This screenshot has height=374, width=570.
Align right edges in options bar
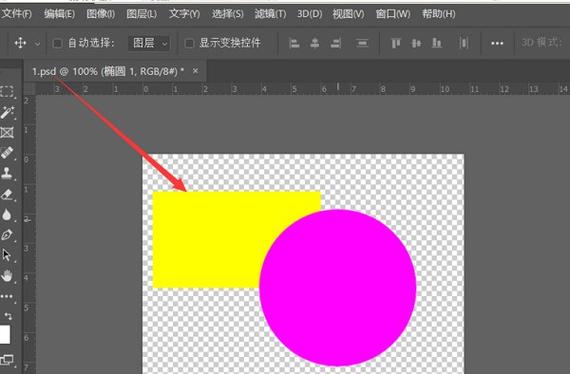[x=336, y=44]
